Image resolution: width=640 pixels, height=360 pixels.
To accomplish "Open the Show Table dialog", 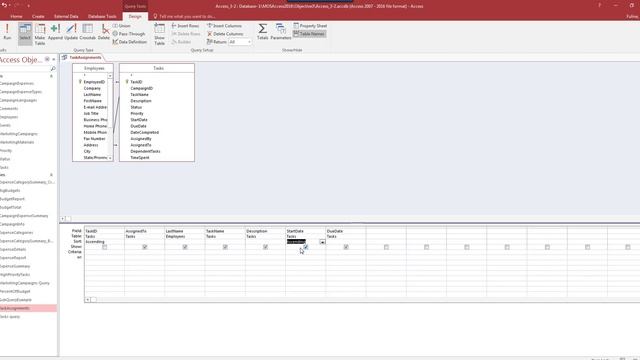I will [x=160, y=34].
